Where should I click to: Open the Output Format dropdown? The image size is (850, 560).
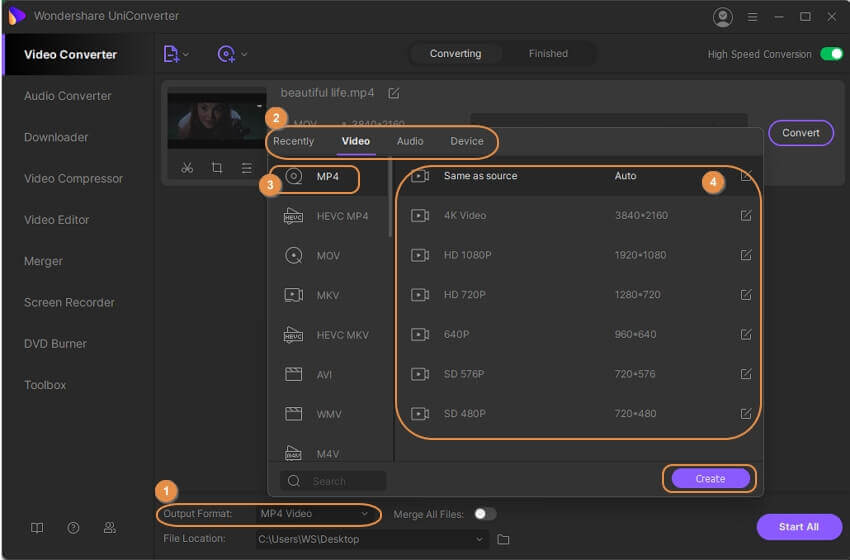[314, 514]
